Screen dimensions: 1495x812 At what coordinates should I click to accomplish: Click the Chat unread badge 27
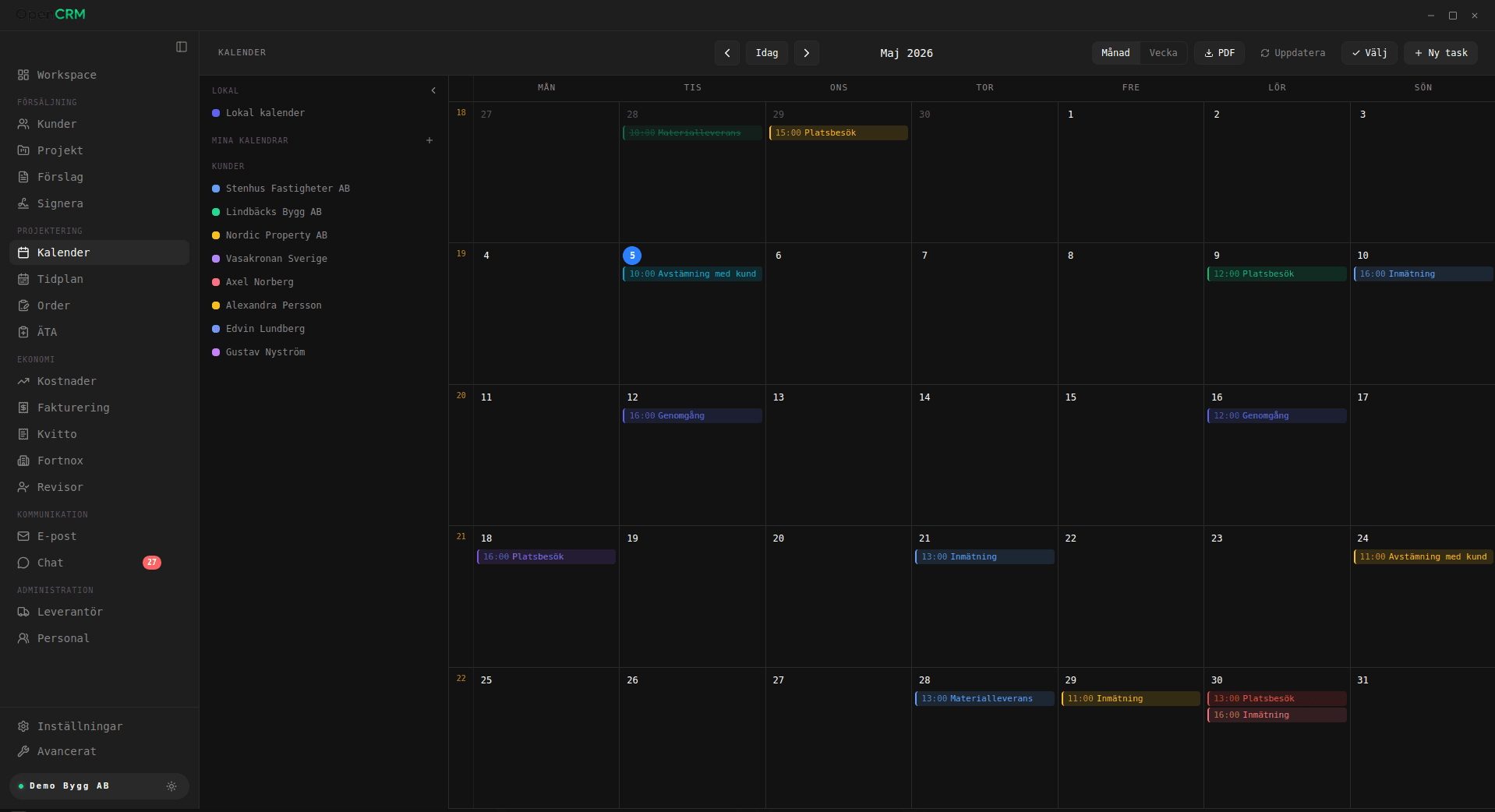click(x=152, y=563)
